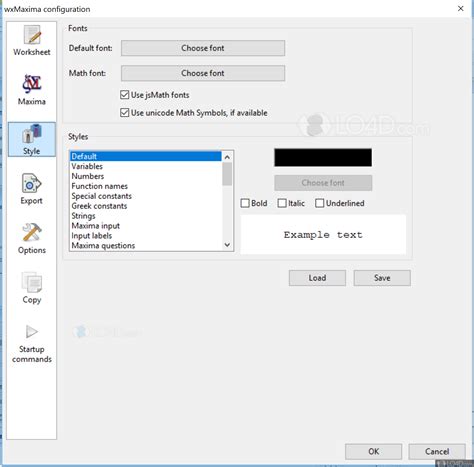The image size is (474, 467).
Task: Select the Style page icon
Action: click(x=32, y=134)
